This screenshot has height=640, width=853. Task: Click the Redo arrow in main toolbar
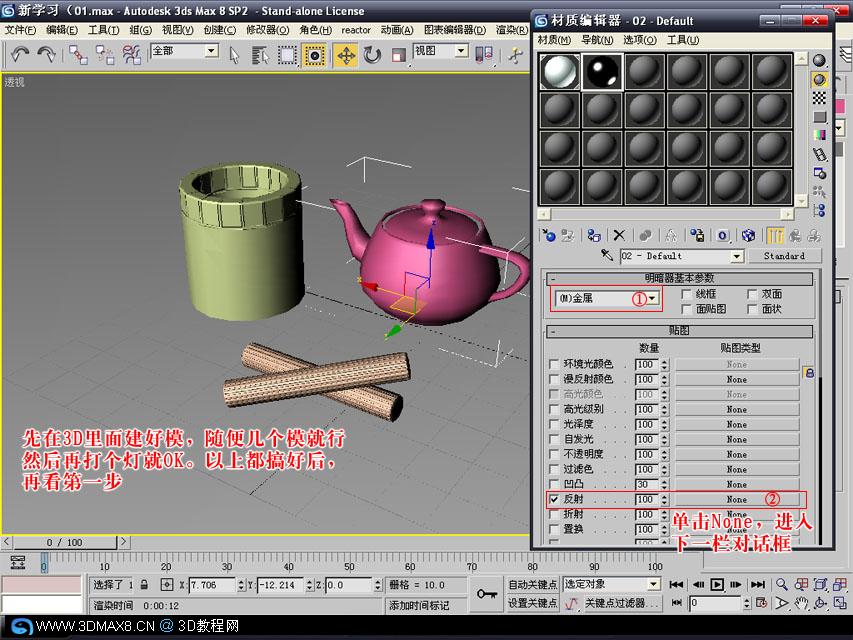coord(47,54)
